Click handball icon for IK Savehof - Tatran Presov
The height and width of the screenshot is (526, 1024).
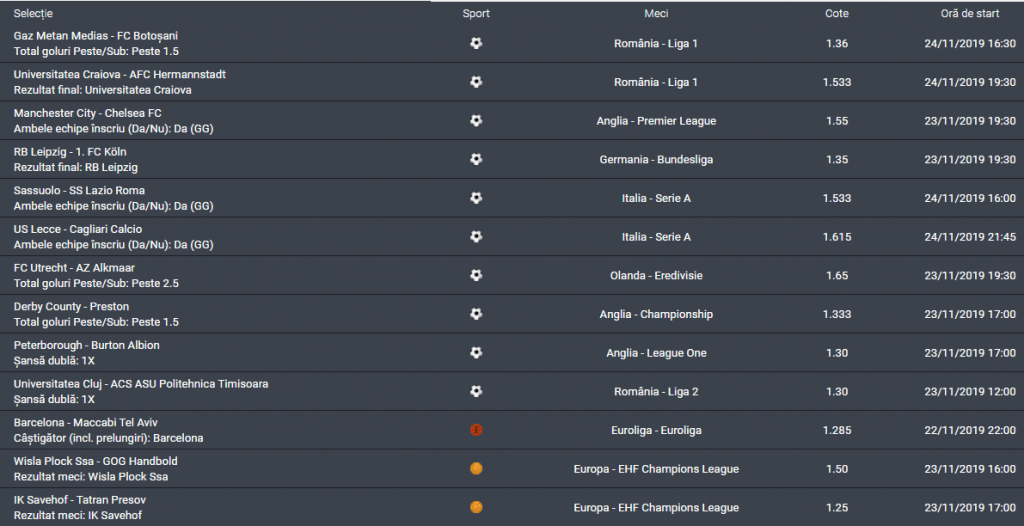(476, 507)
